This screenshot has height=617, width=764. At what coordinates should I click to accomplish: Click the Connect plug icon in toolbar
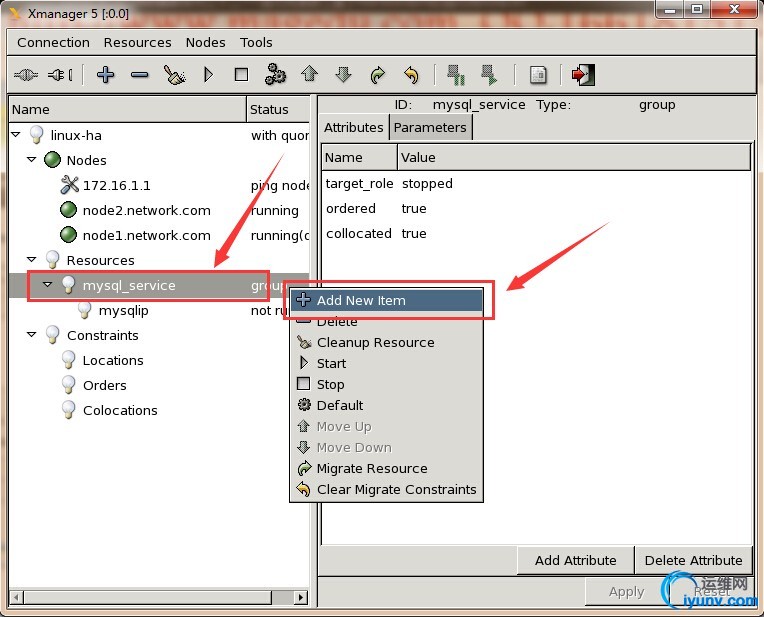click(x=26, y=75)
